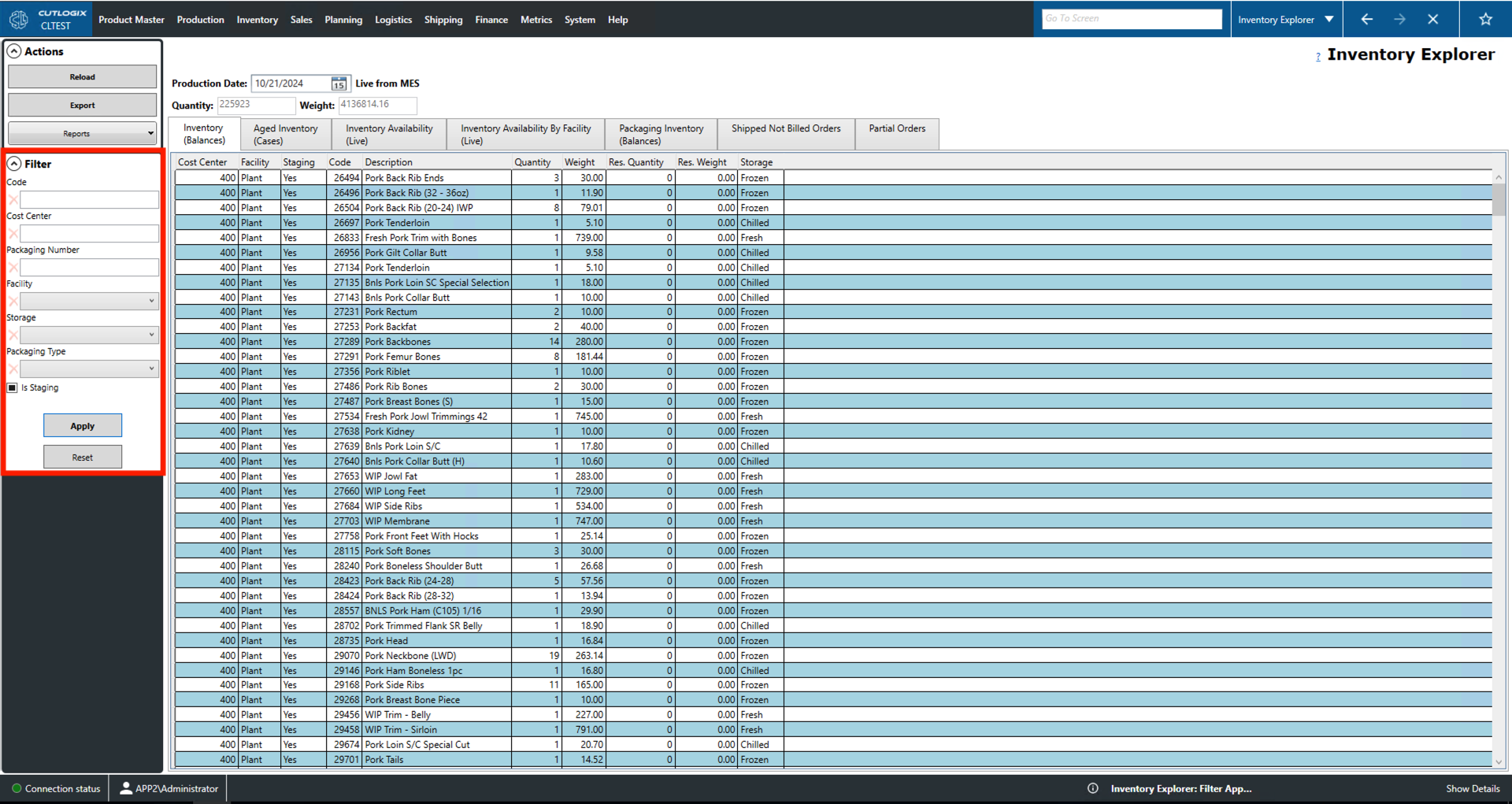
Task: Clear the Storage filter selection
Action: pos(13,335)
